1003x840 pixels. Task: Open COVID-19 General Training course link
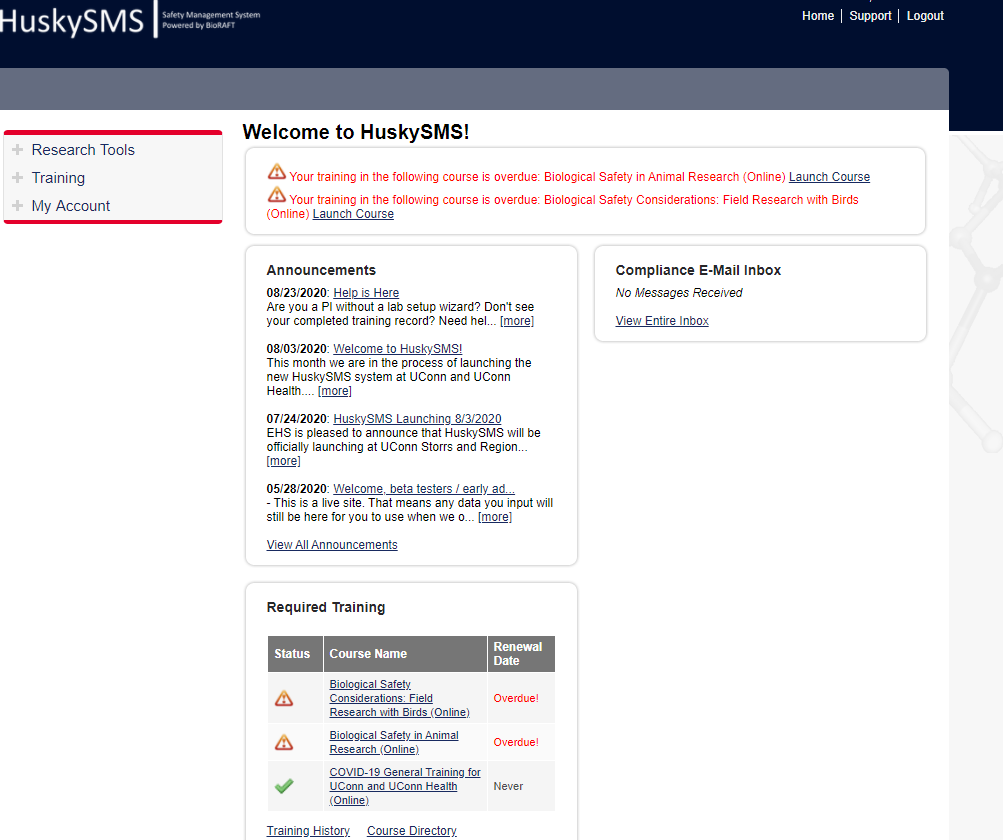405,786
